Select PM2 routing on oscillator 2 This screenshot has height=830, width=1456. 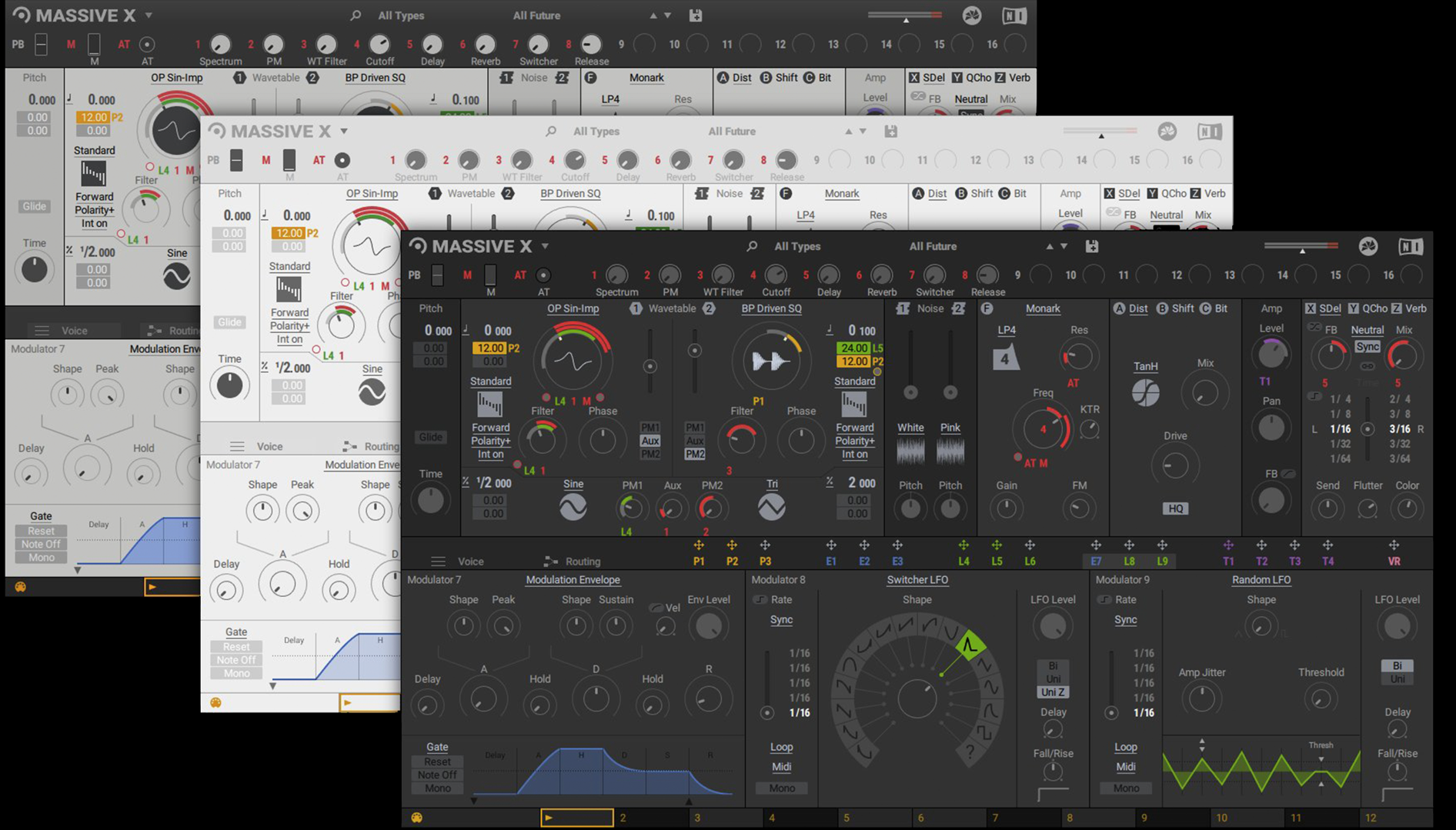coord(695,454)
